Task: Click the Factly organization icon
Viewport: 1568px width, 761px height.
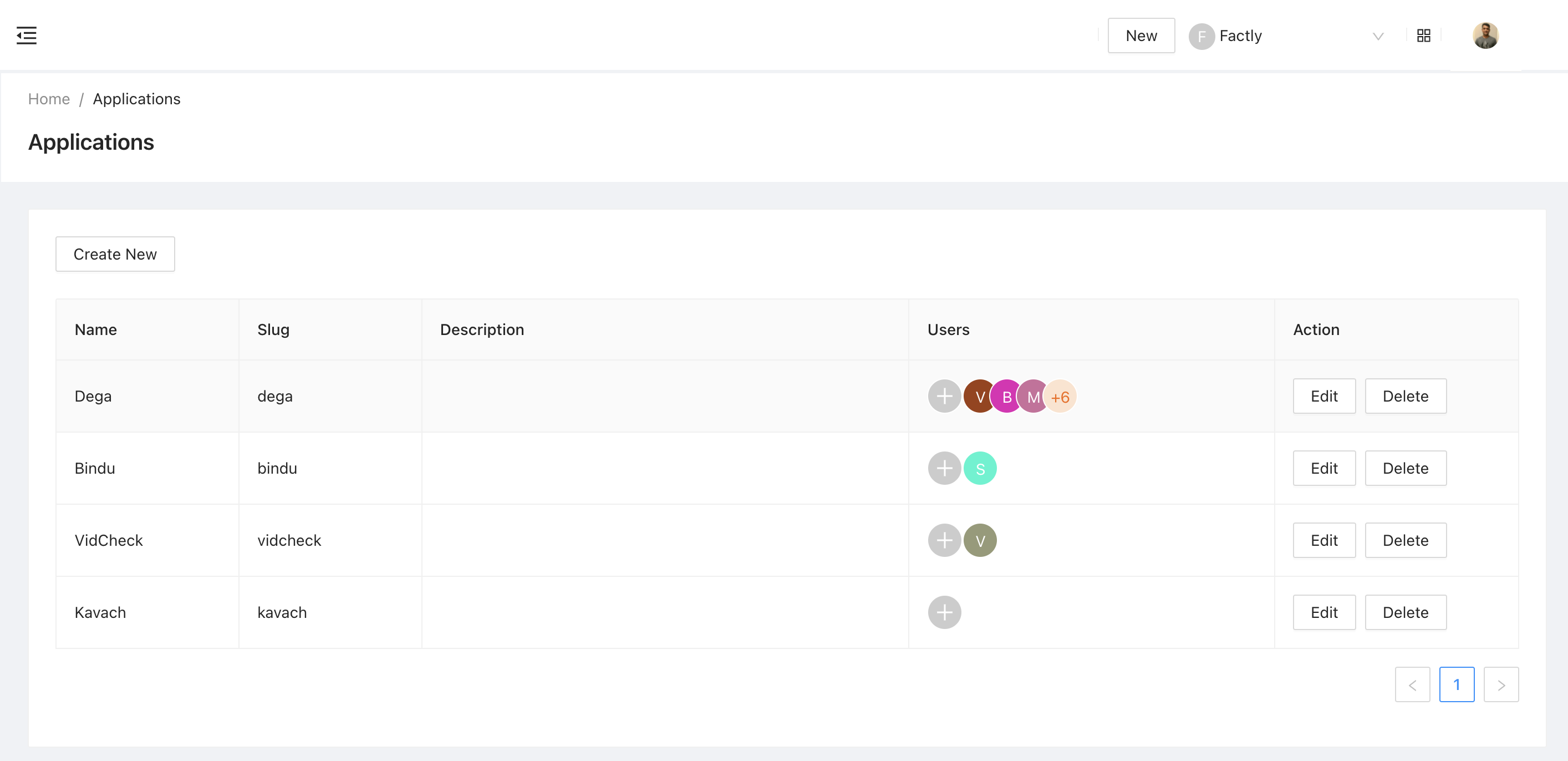Action: tap(1201, 36)
